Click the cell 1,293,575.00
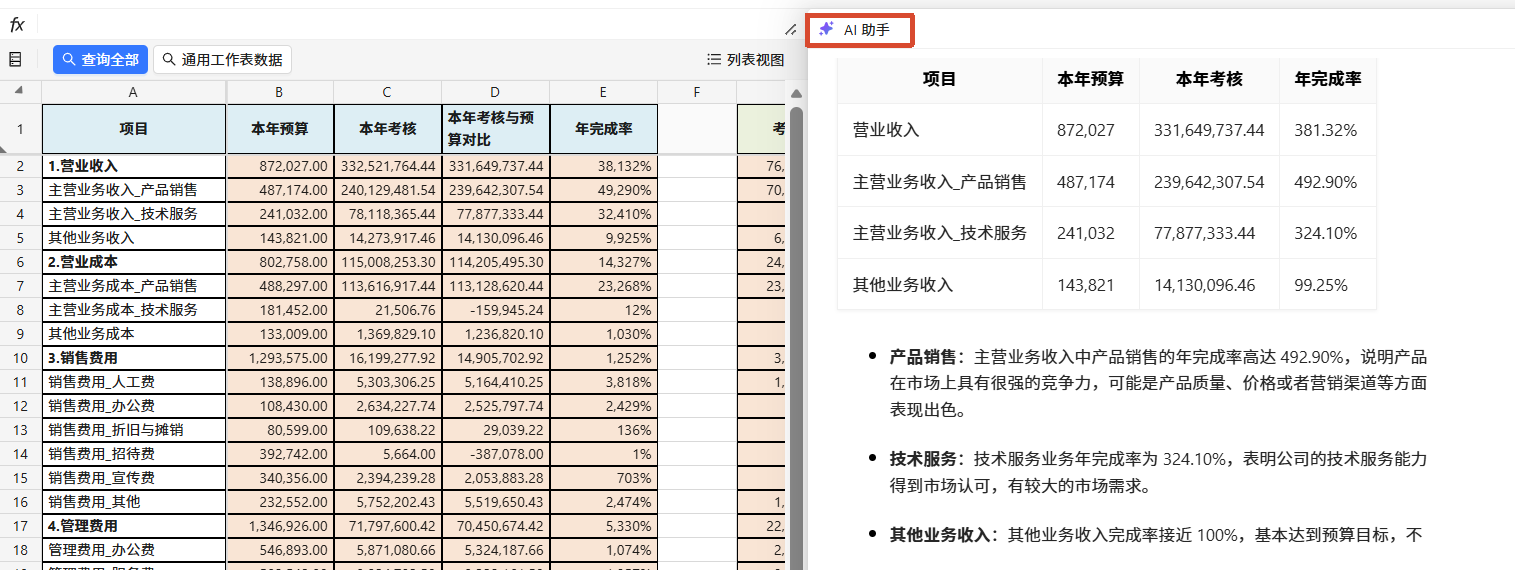Screen dimensions: 1515x570 [280, 358]
